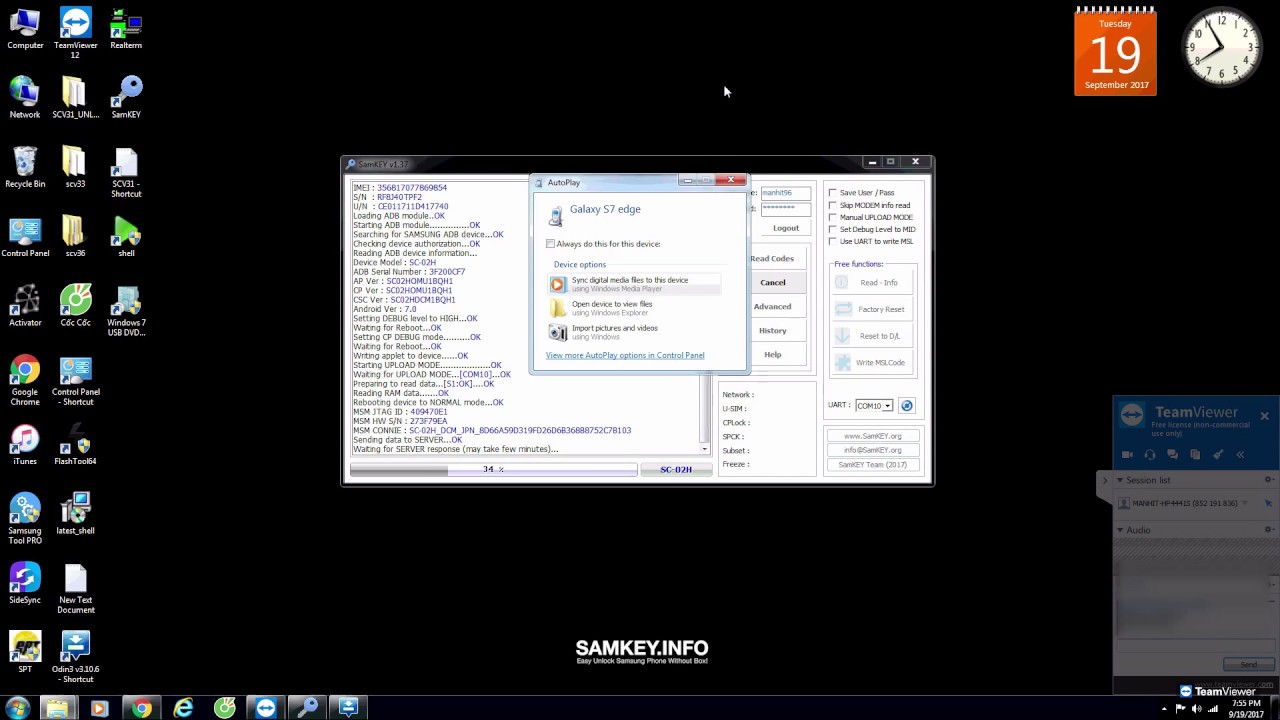Open TeamViewer file transfer icon

pos(1195,455)
